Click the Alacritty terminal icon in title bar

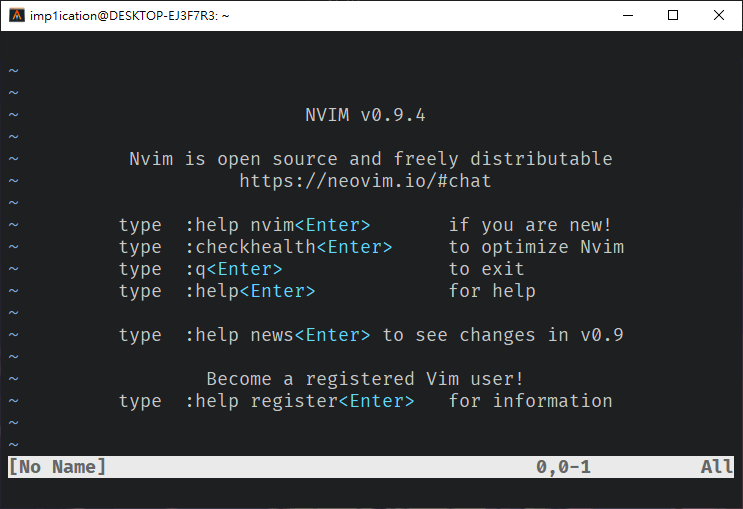coord(17,15)
